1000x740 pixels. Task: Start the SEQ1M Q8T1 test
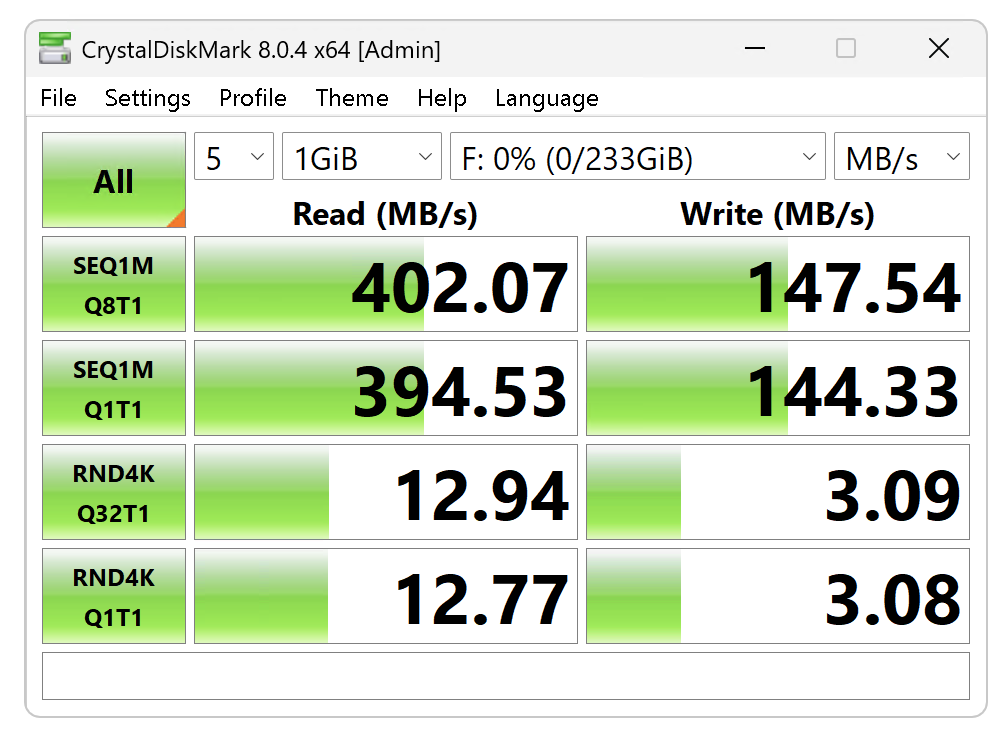click(x=114, y=285)
